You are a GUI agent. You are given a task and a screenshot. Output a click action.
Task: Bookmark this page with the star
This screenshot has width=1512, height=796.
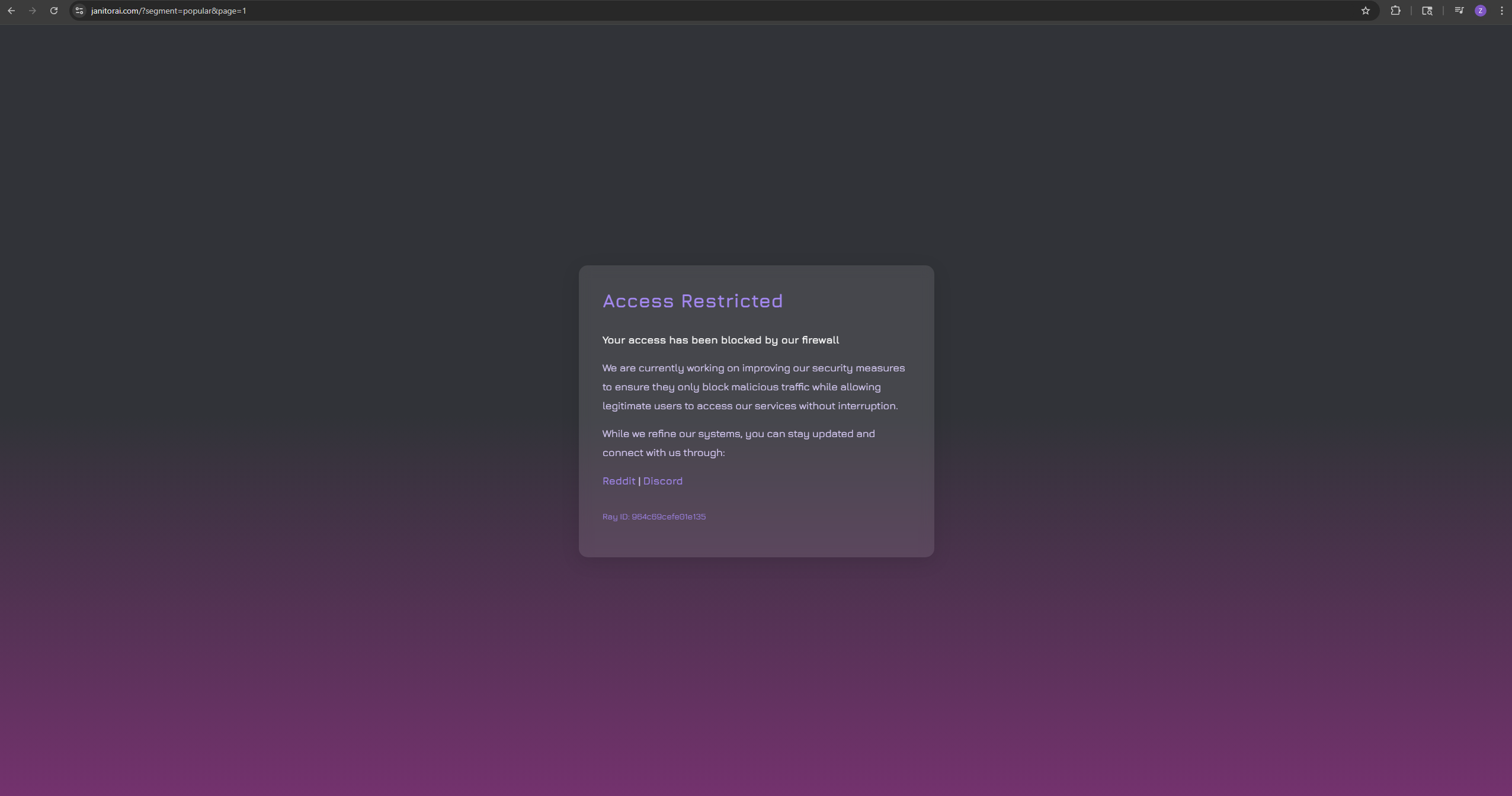[x=1366, y=11]
